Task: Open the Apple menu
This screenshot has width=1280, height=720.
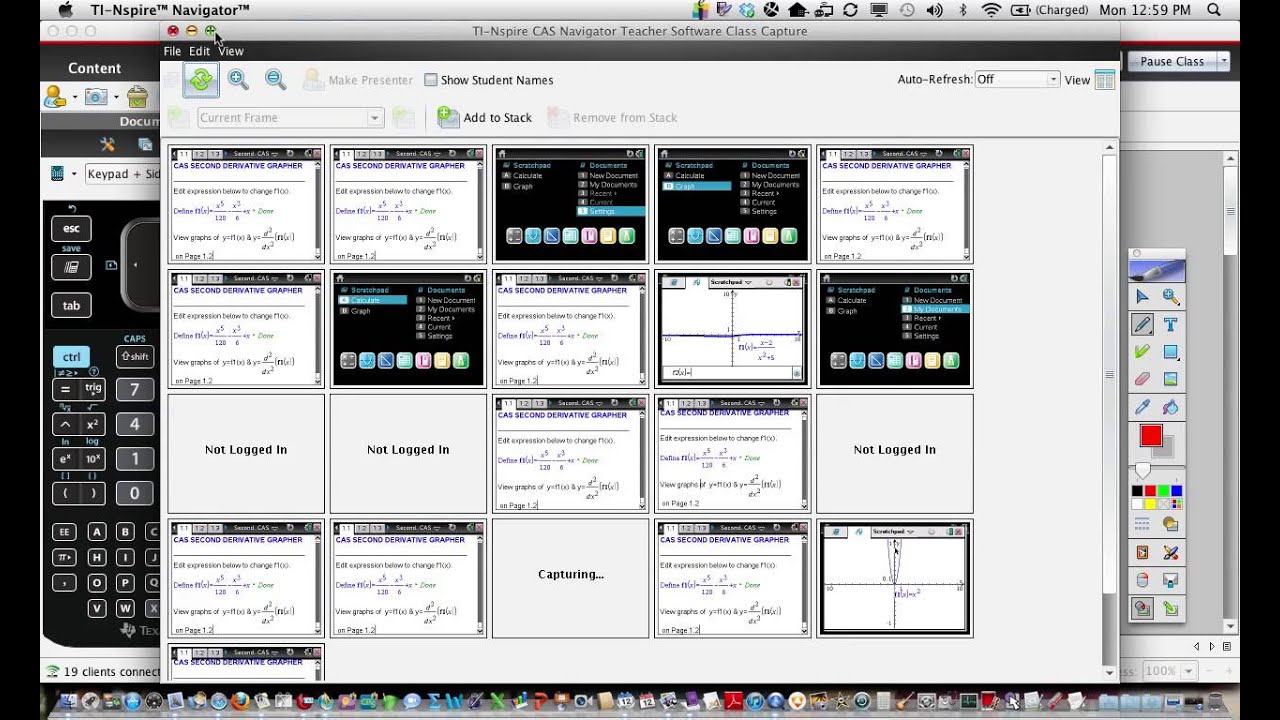Action: coord(66,10)
